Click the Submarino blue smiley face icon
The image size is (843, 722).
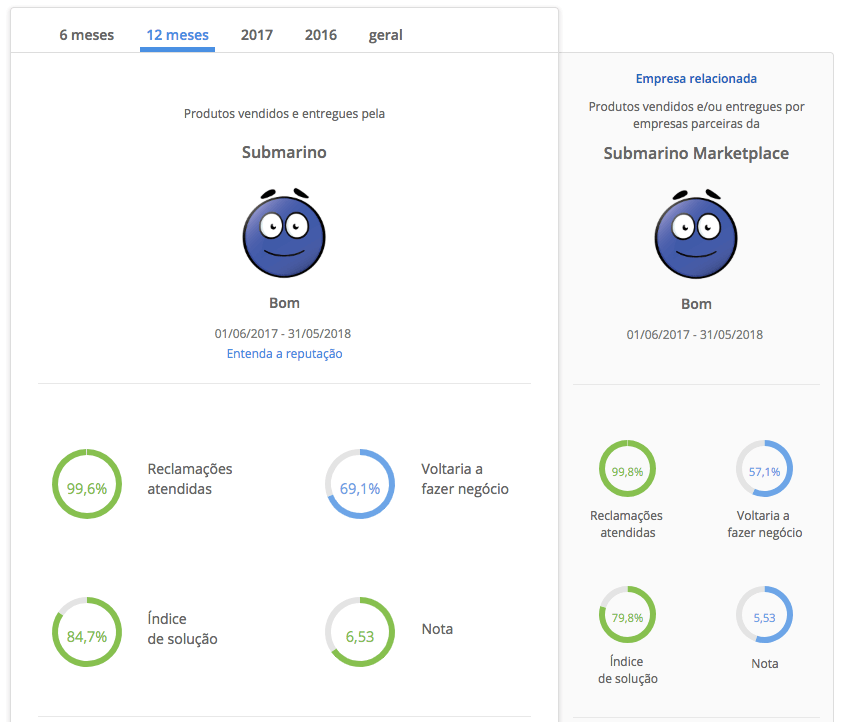pos(284,234)
